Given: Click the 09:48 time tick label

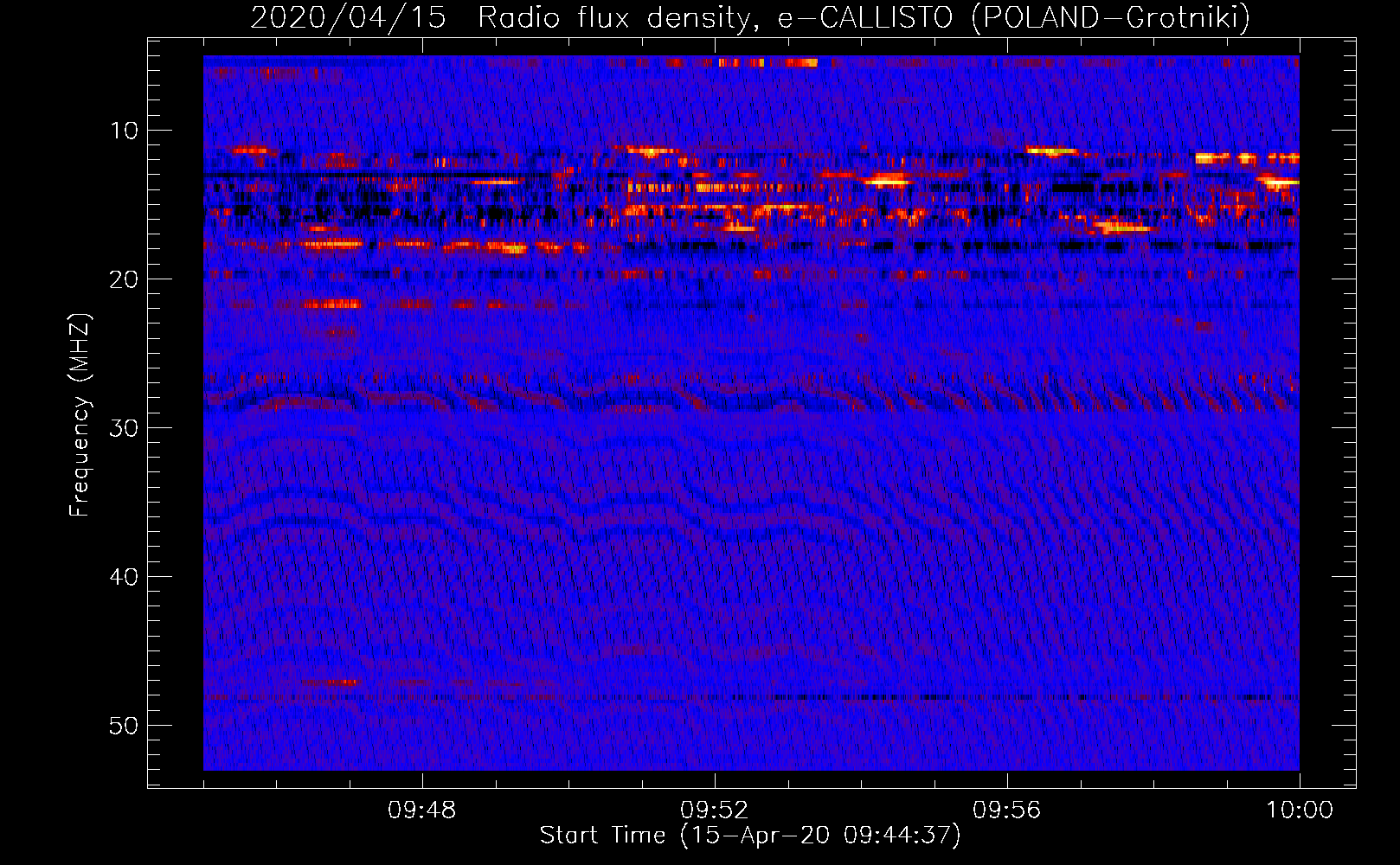Looking at the screenshot, I should click(x=421, y=811).
